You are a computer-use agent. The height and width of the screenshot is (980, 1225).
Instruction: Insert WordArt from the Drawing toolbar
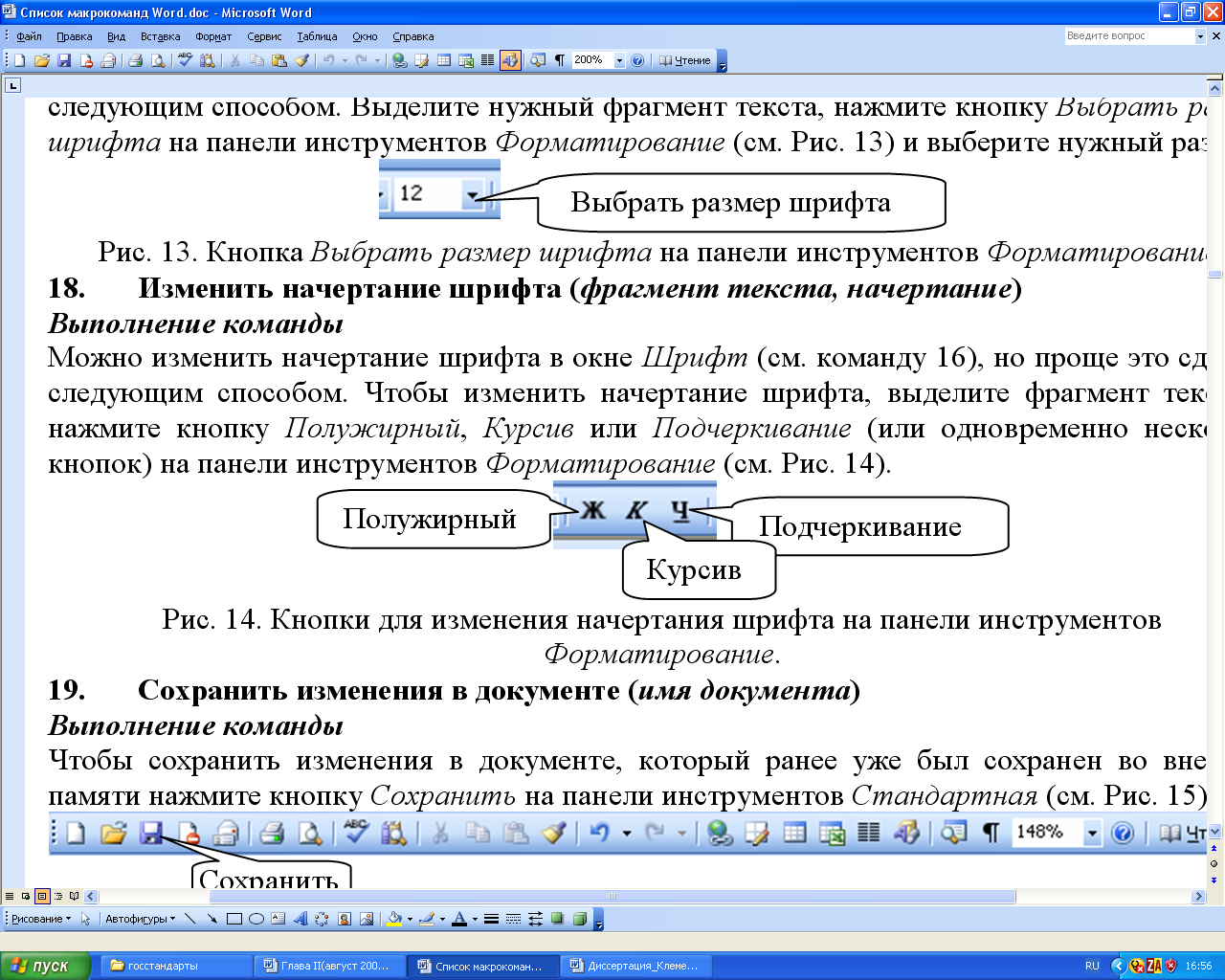(301, 919)
